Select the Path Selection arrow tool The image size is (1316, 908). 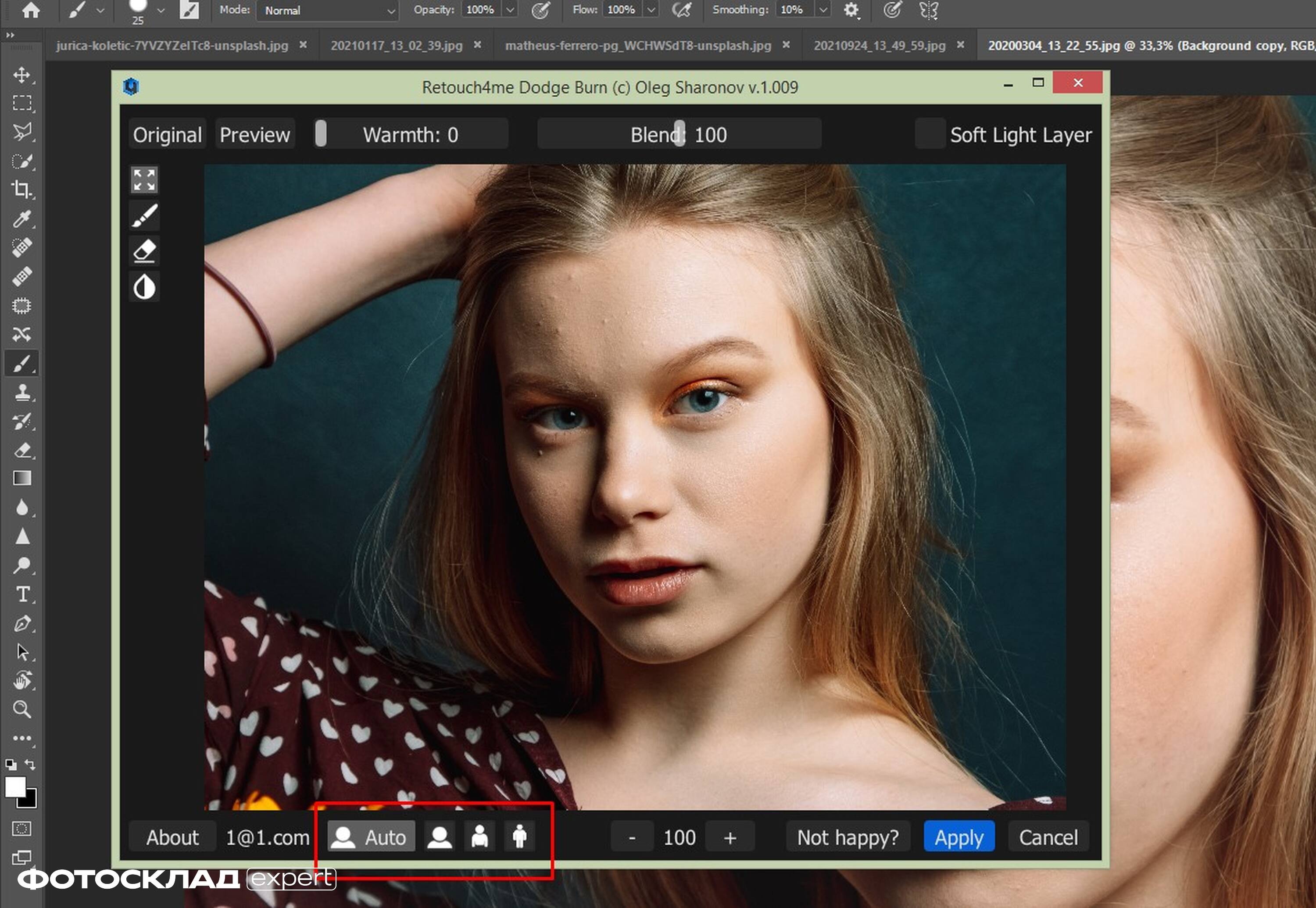coord(21,652)
